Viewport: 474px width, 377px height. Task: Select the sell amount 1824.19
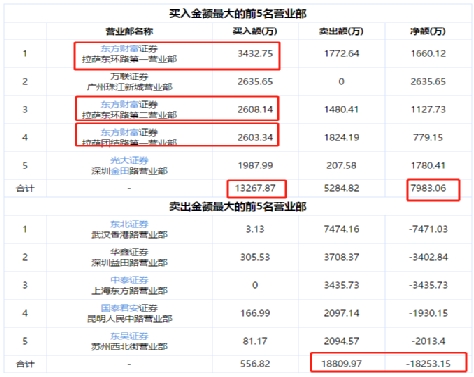pyautogui.click(x=342, y=138)
